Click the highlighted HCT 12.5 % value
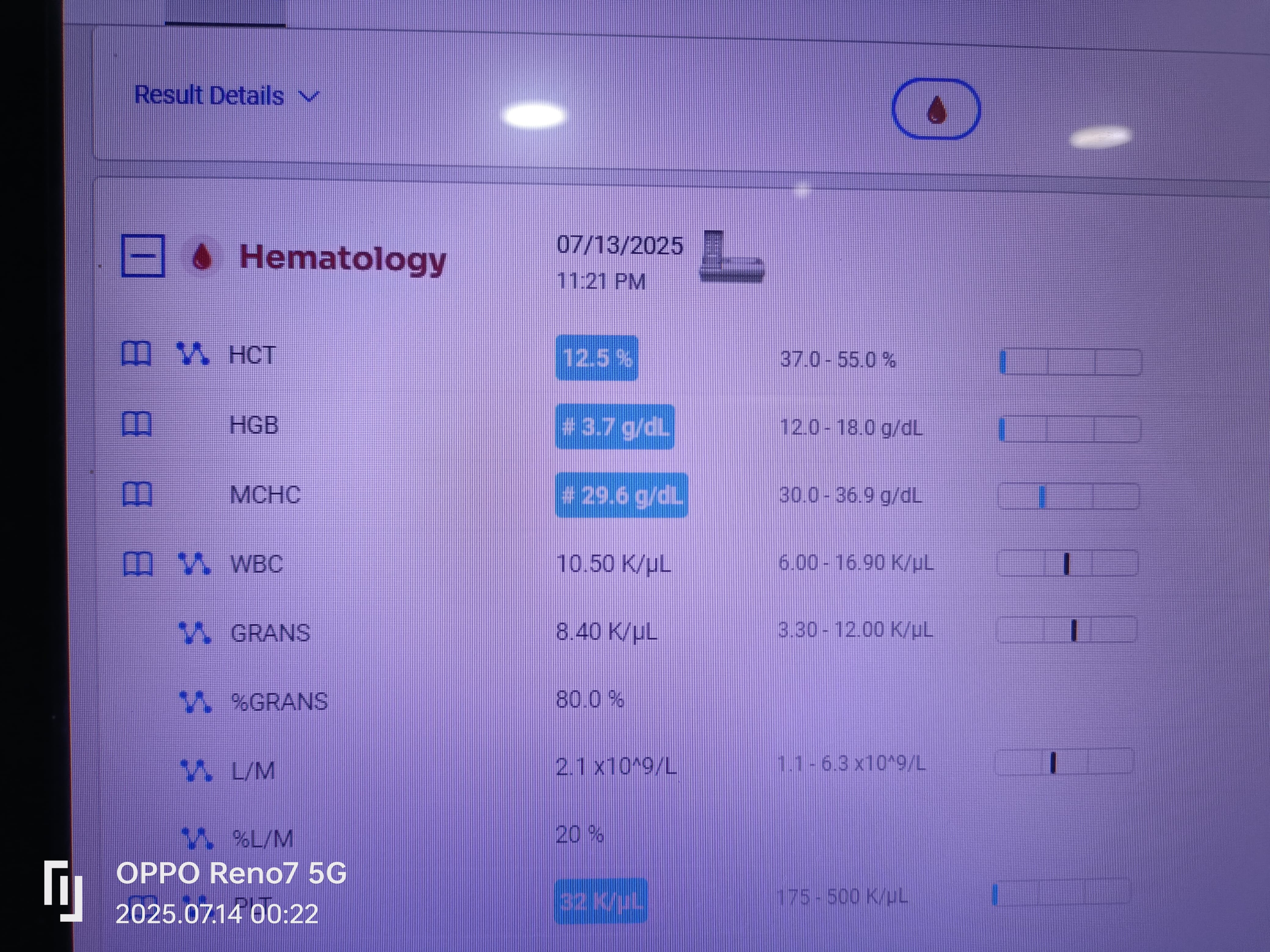This screenshot has width=1270, height=952. click(x=597, y=358)
